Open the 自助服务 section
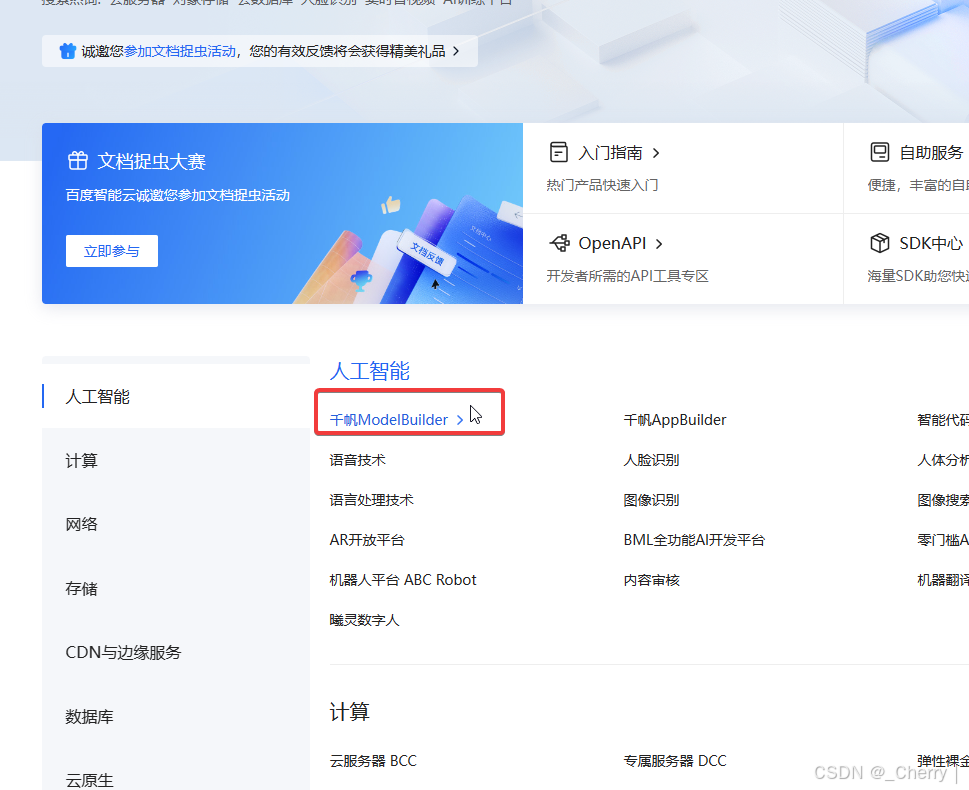Screen dimensions: 969x790 click(x=931, y=153)
